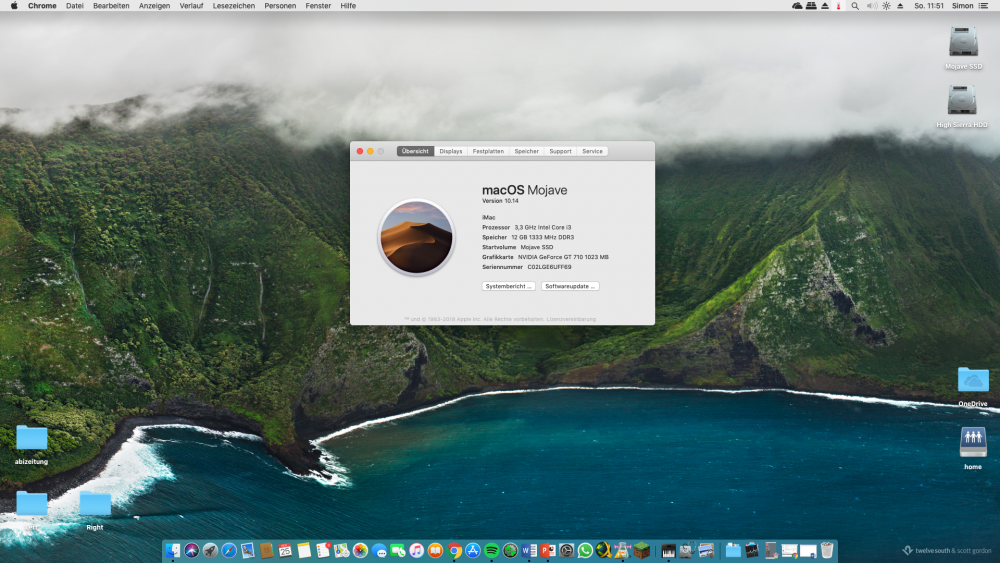
Task: Click the red thermometer menu bar icon
Action: pos(839,6)
